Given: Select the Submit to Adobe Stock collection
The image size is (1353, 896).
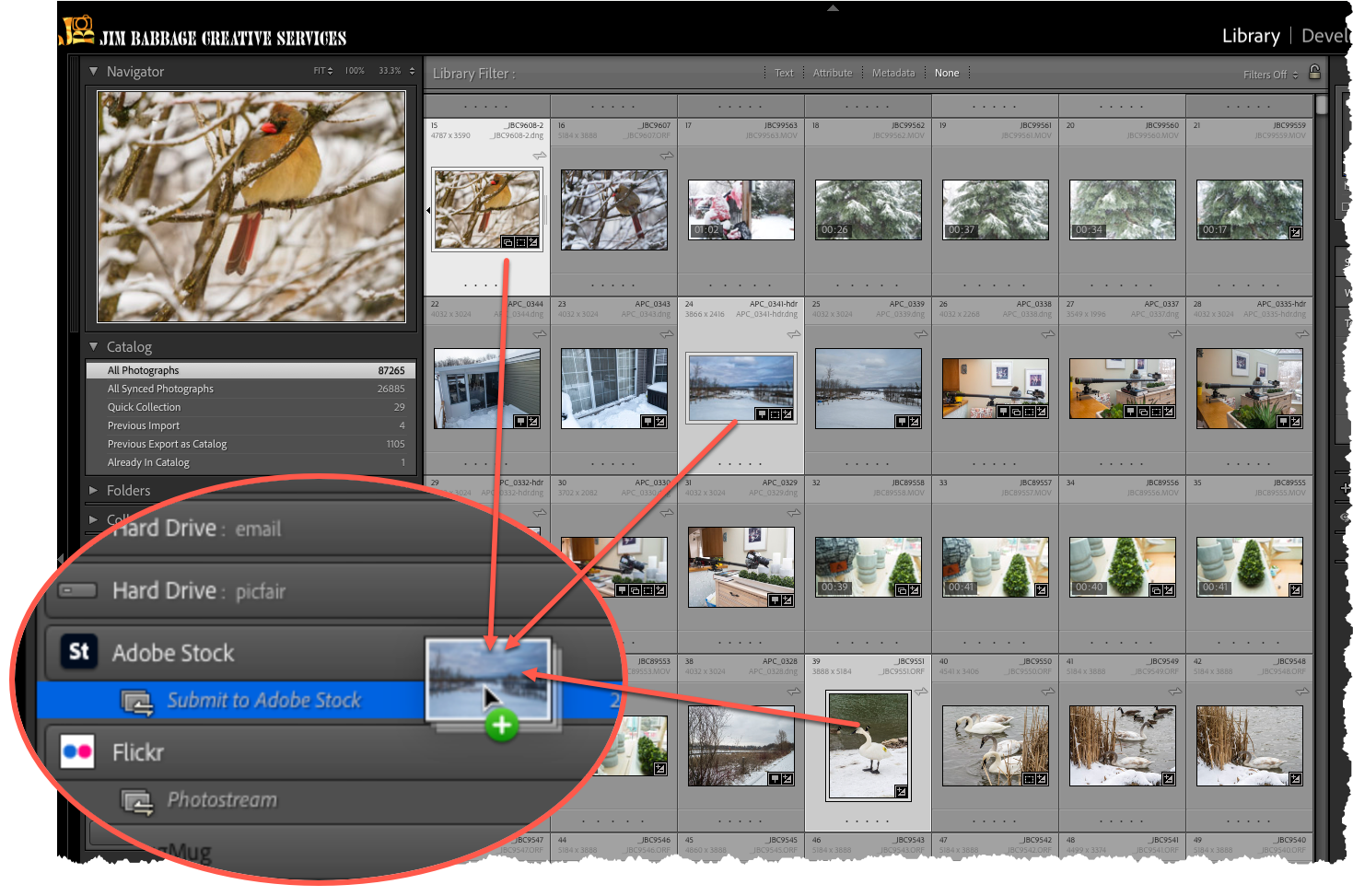Looking at the screenshot, I should tap(264, 701).
